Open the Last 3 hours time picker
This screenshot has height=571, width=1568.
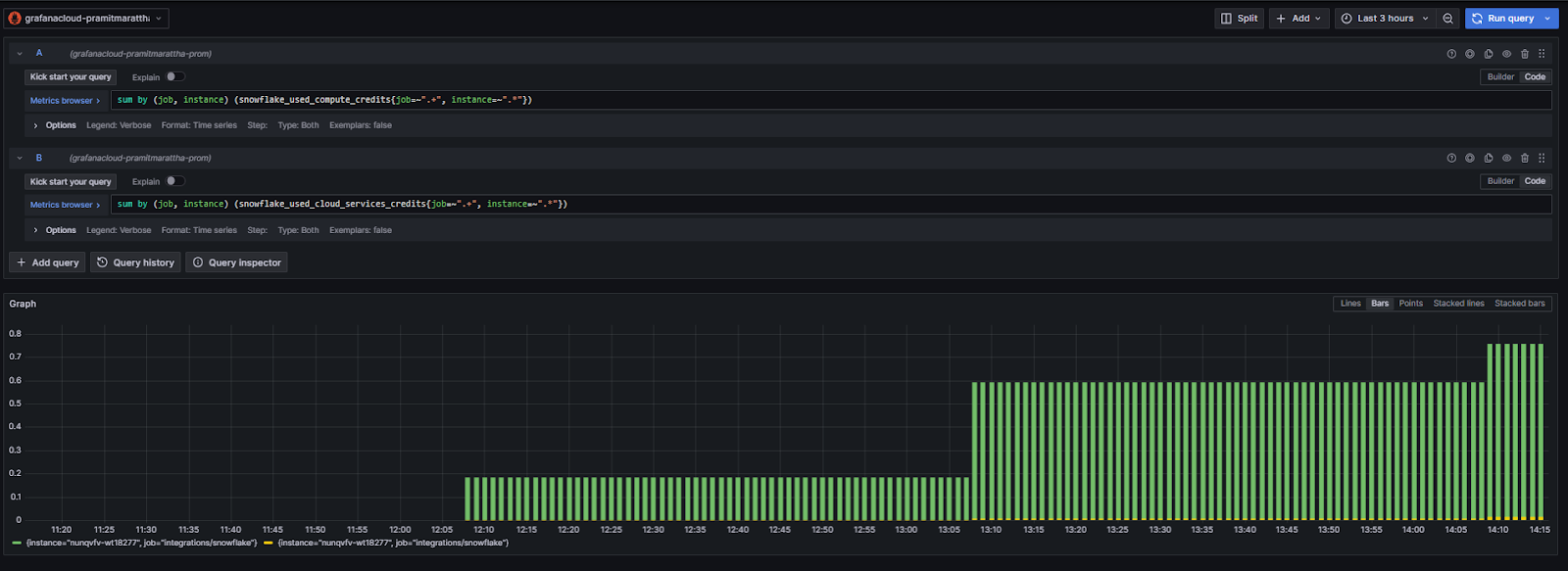tap(1385, 19)
